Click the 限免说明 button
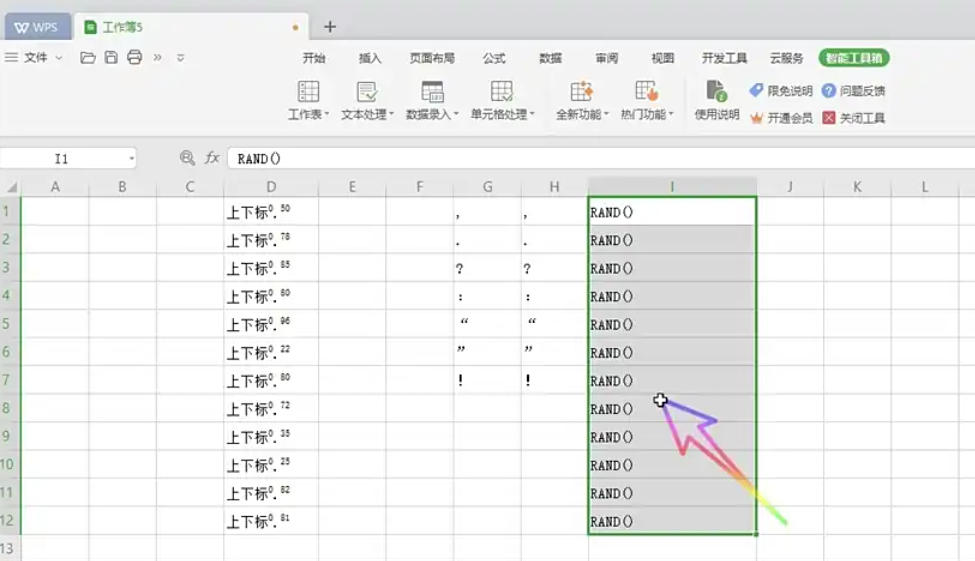 pyautogui.click(x=781, y=91)
